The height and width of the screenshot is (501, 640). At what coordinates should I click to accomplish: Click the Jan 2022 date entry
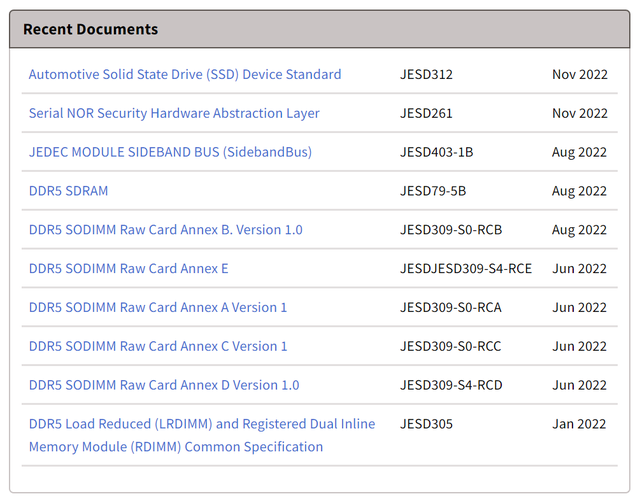coord(579,424)
